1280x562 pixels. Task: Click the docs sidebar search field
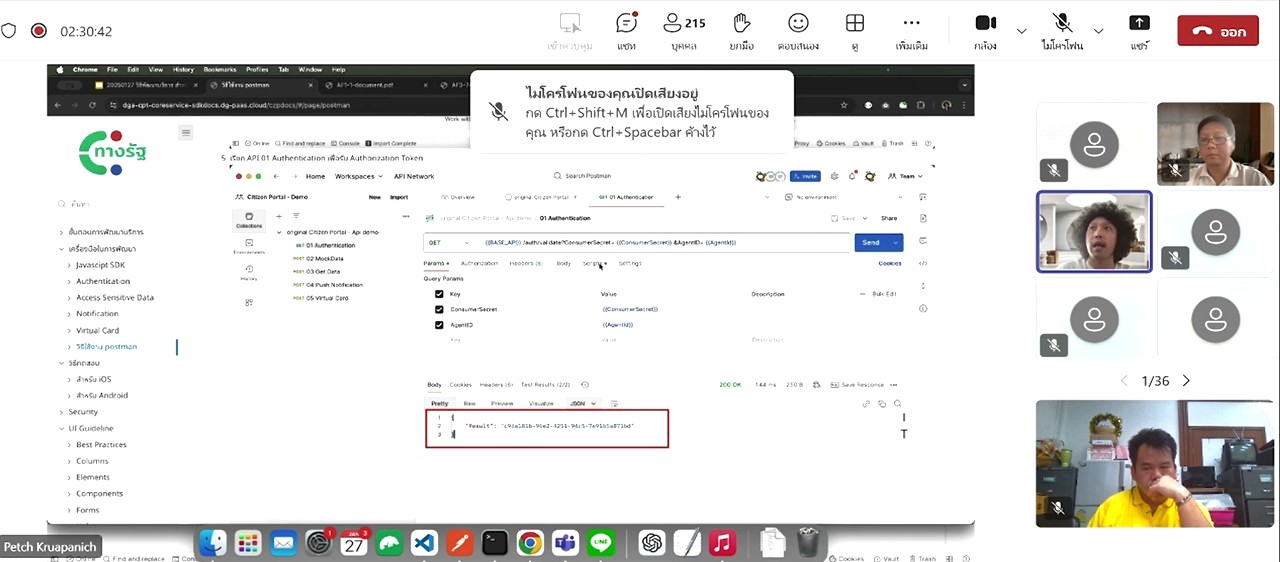115,204
